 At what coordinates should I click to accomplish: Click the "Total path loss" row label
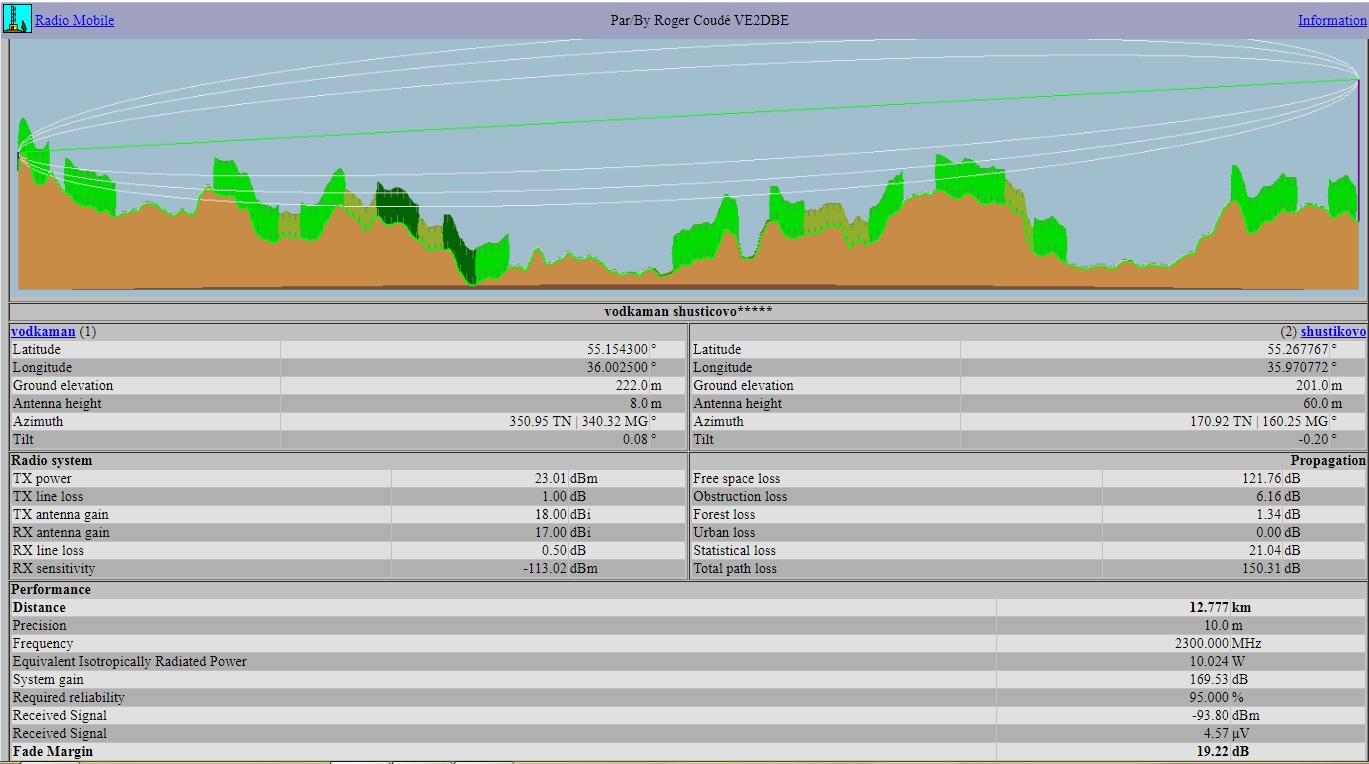pyautogui.click(x=735, y=568)
